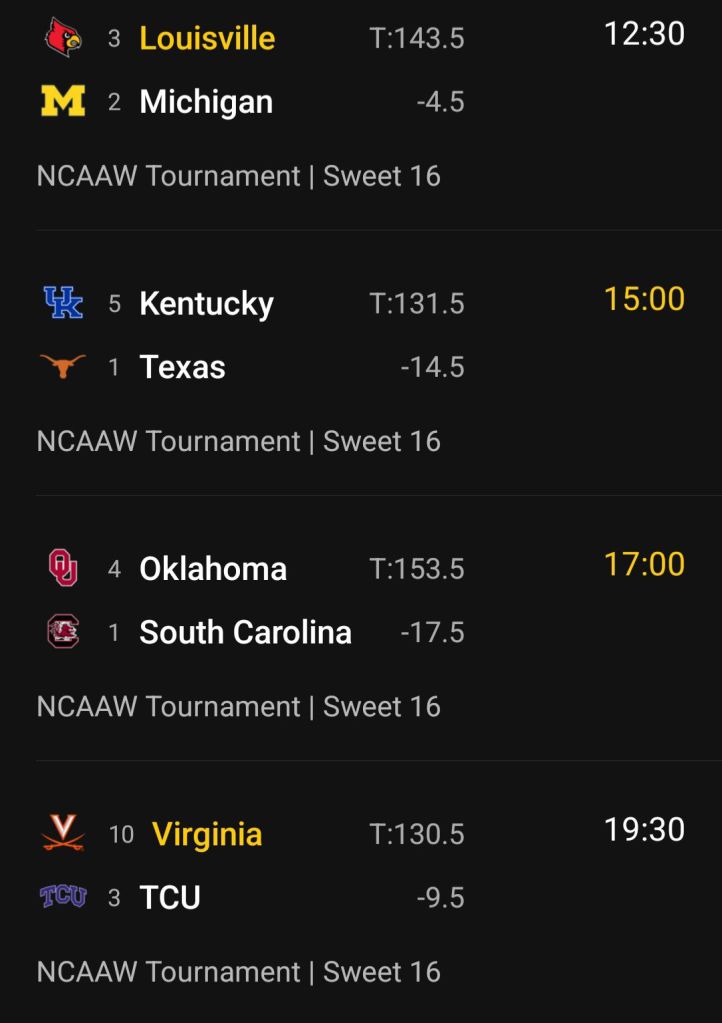Tap the Kentucky UK logo
The height and width of the screenshot is (1023, 722).
[x=63, y=303]
